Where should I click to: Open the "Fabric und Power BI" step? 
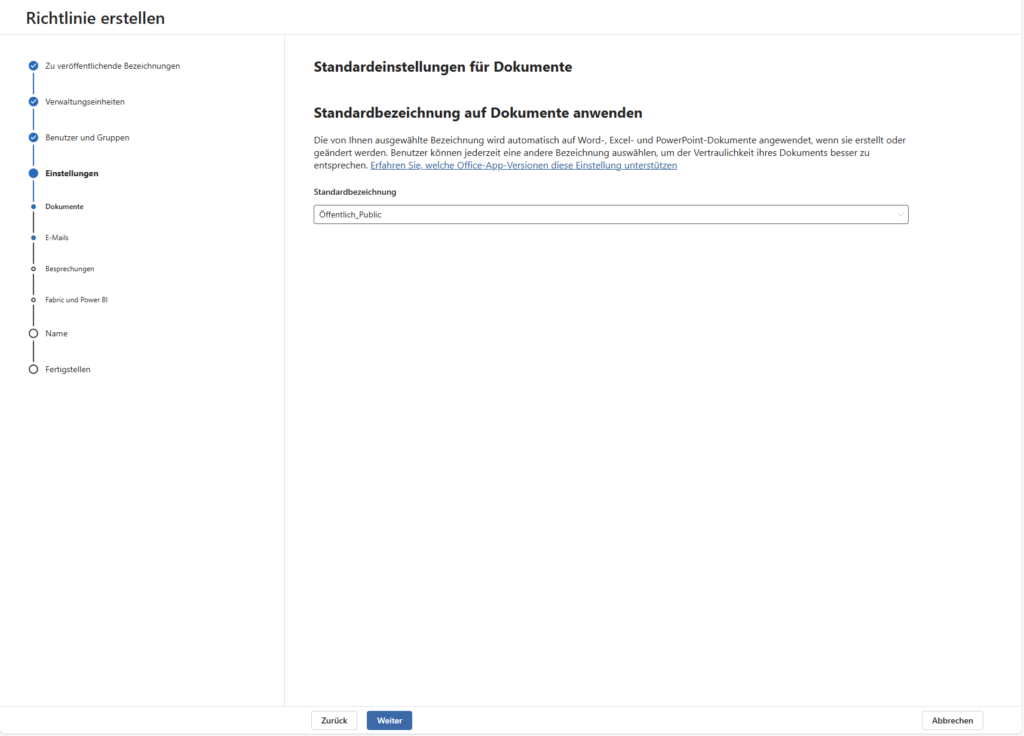click(76, 299)
